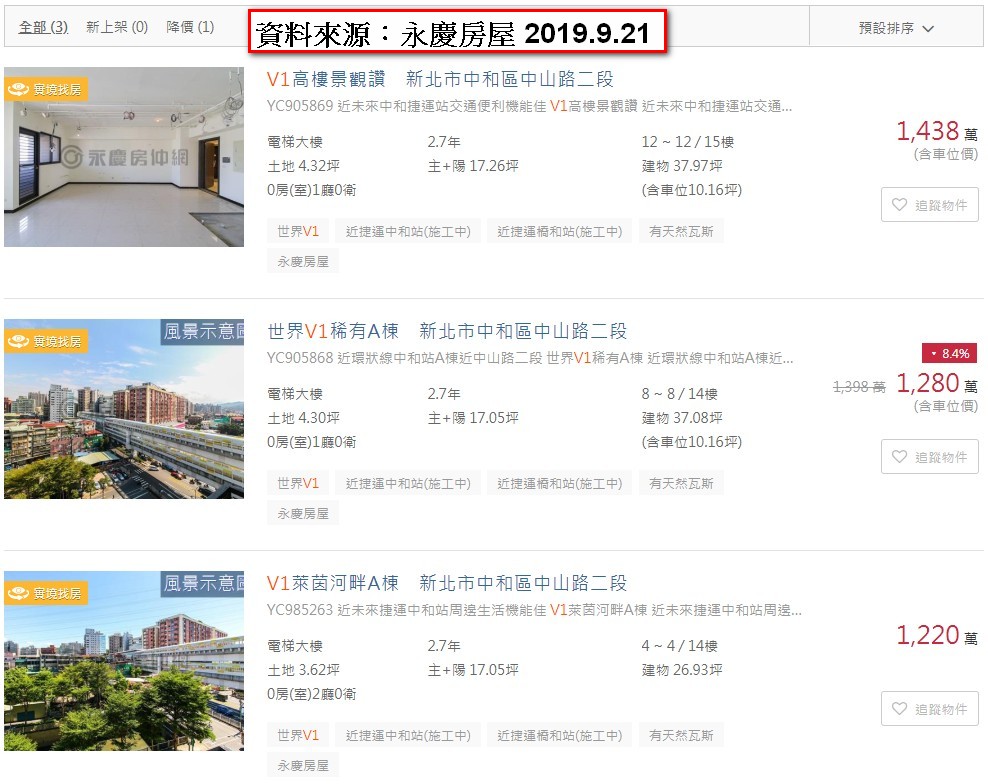Click the 世界V1 tag under V1高樓景觀讚
The image size is (988, 784).
pos(298,231)
